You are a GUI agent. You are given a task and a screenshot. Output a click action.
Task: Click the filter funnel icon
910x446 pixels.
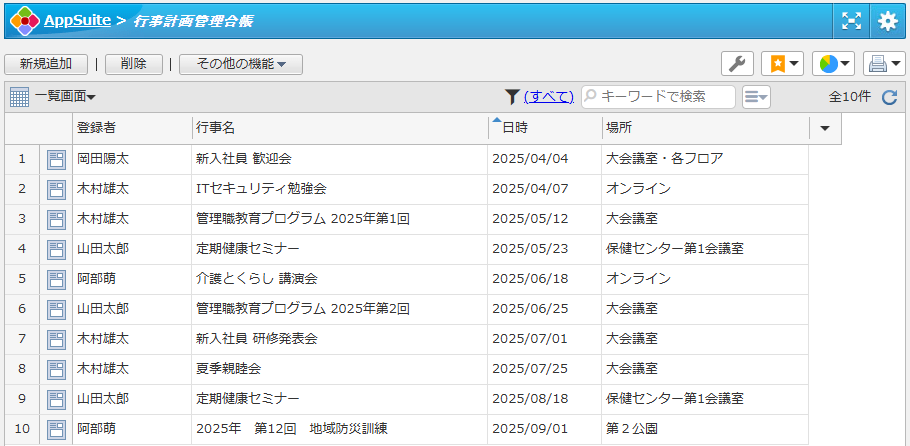512,97
